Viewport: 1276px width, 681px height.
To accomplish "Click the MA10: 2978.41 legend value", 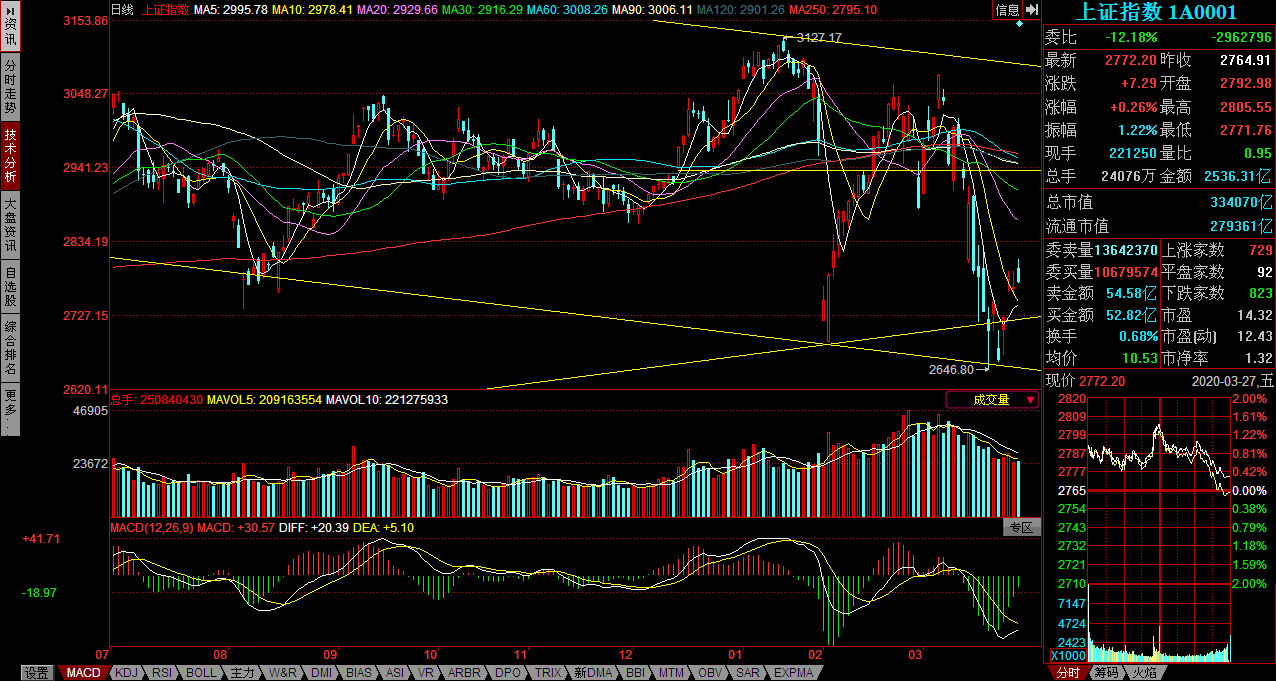I will click(311, 10).
